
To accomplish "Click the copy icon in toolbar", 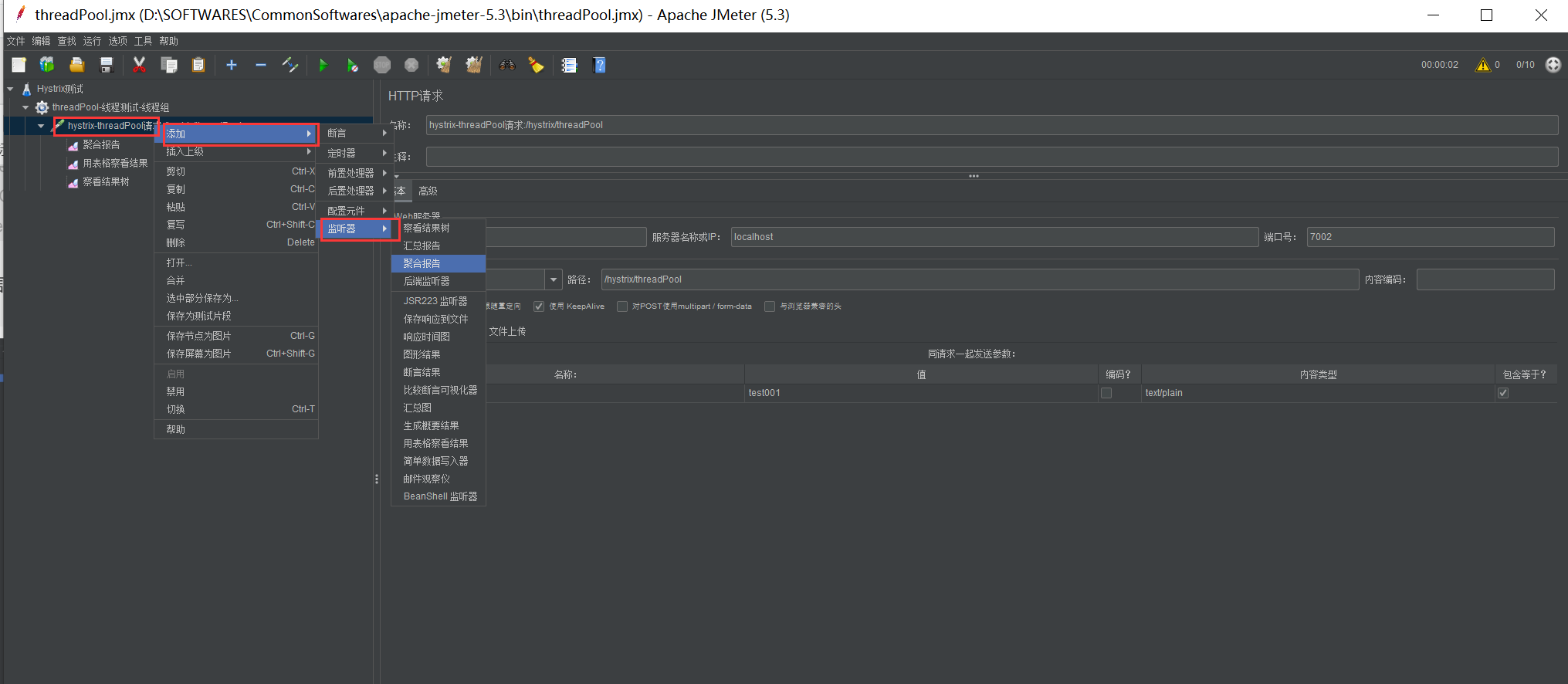I will pyautogui.click(x=169, y=65).
